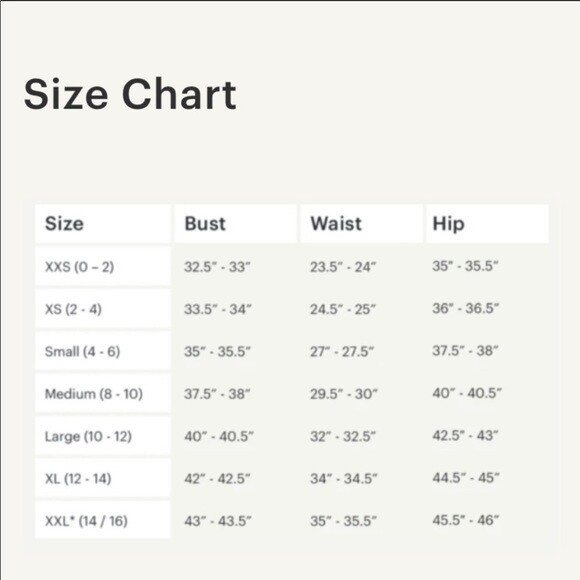This screenshot has width=580, height=580.
Task: Select the XL bust value 42" - 42.5"
Action: (218, 479)
